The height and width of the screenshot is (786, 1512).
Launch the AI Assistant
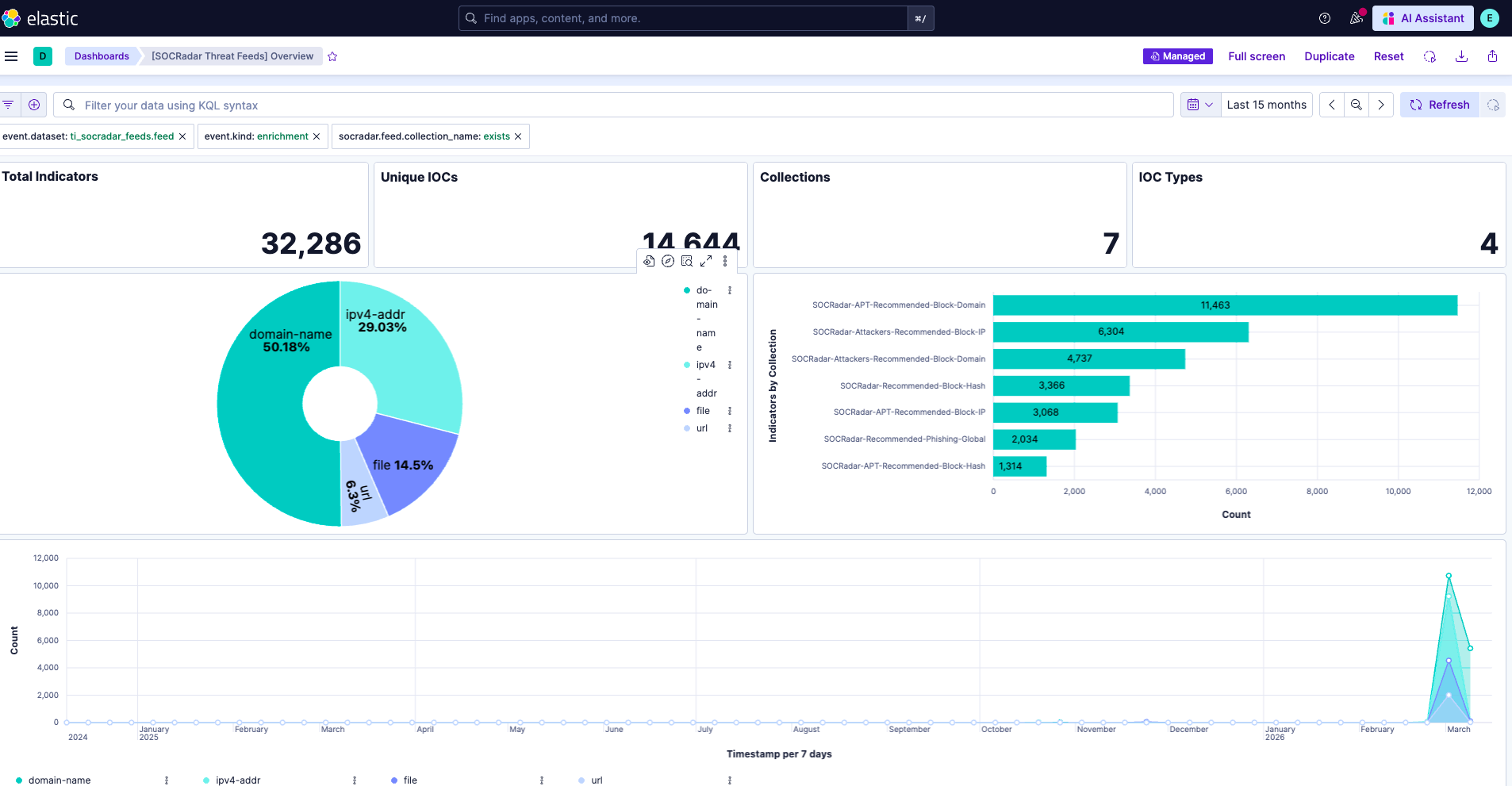1423,18
